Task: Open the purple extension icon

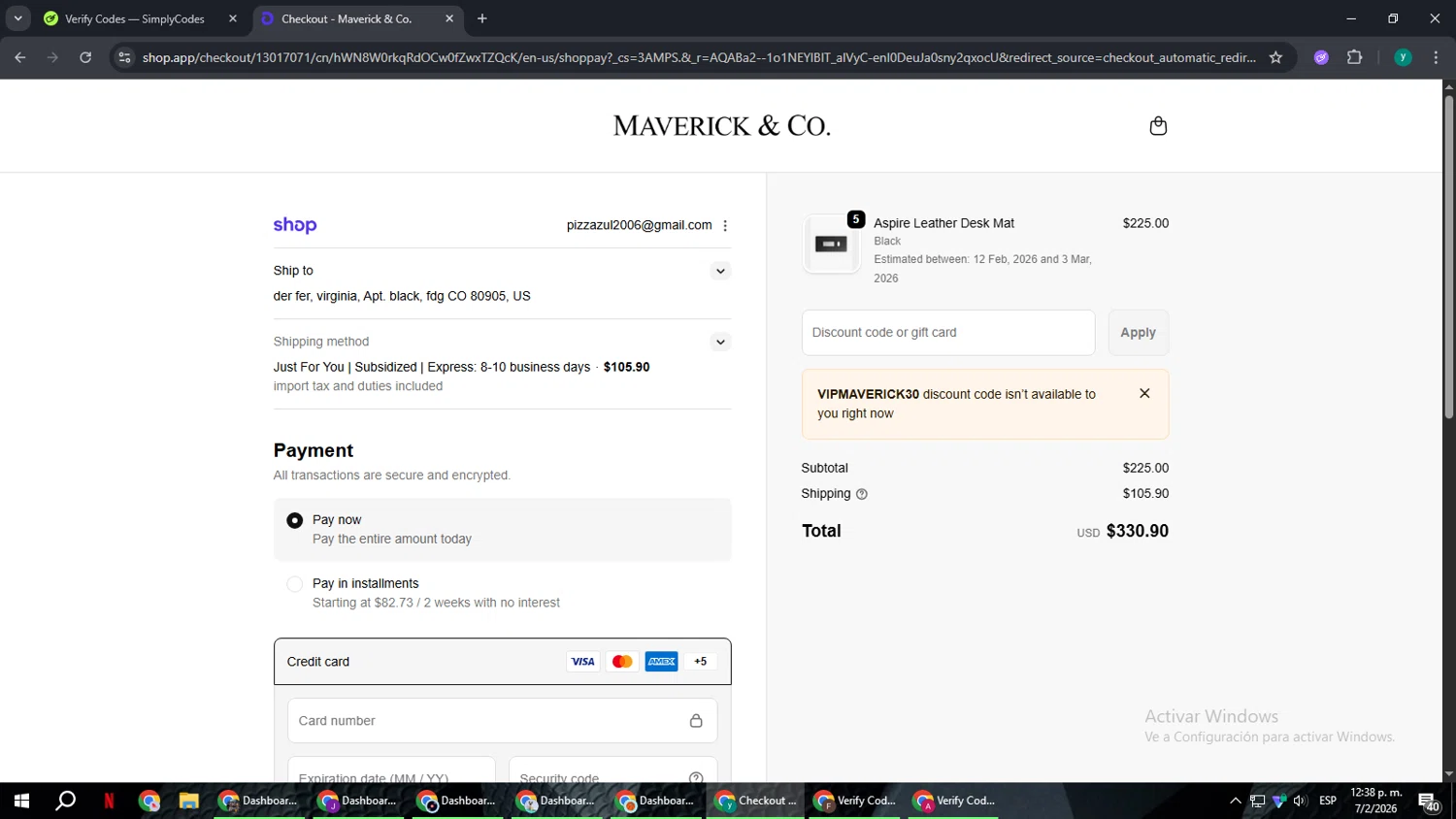Action: [x=1321, y=57]
